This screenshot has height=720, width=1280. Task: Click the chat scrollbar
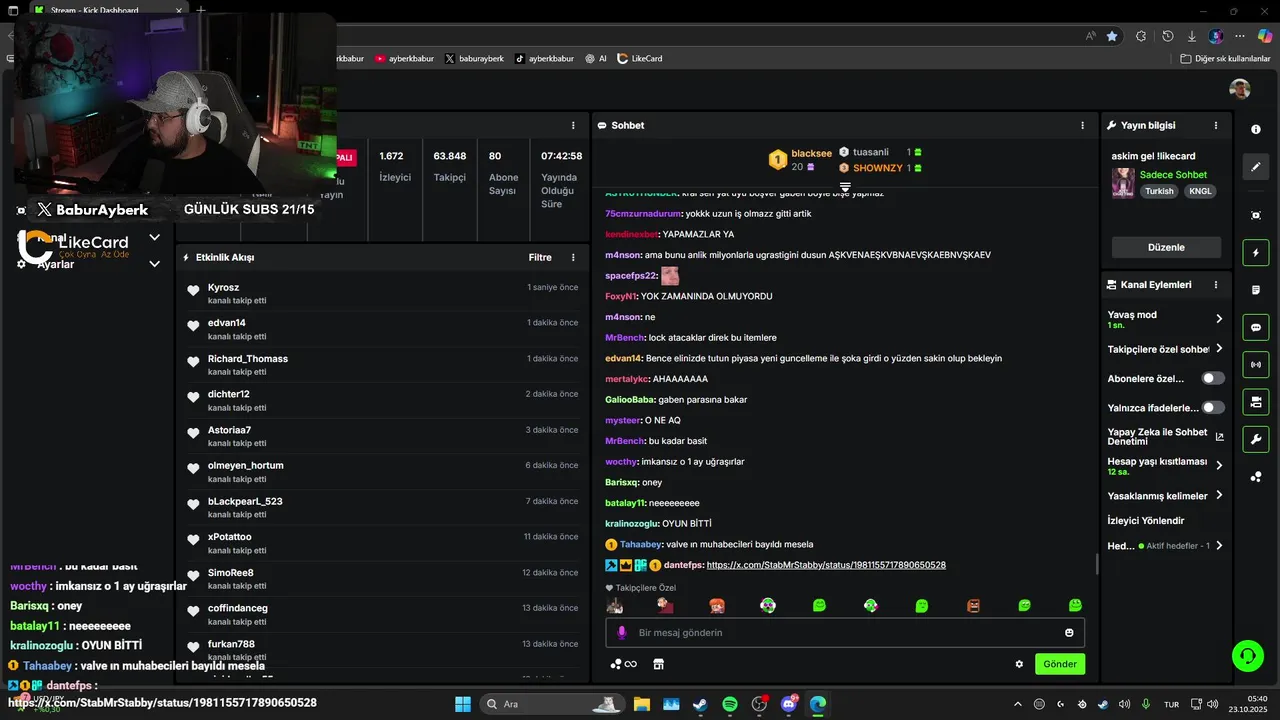tap(1097, 564)
